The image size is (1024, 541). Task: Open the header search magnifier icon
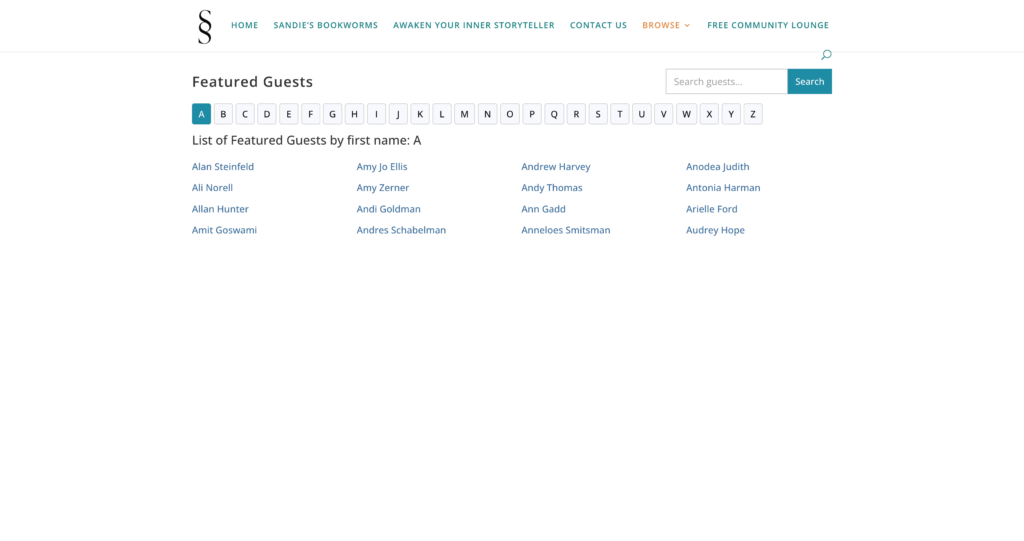click(826, 55)
